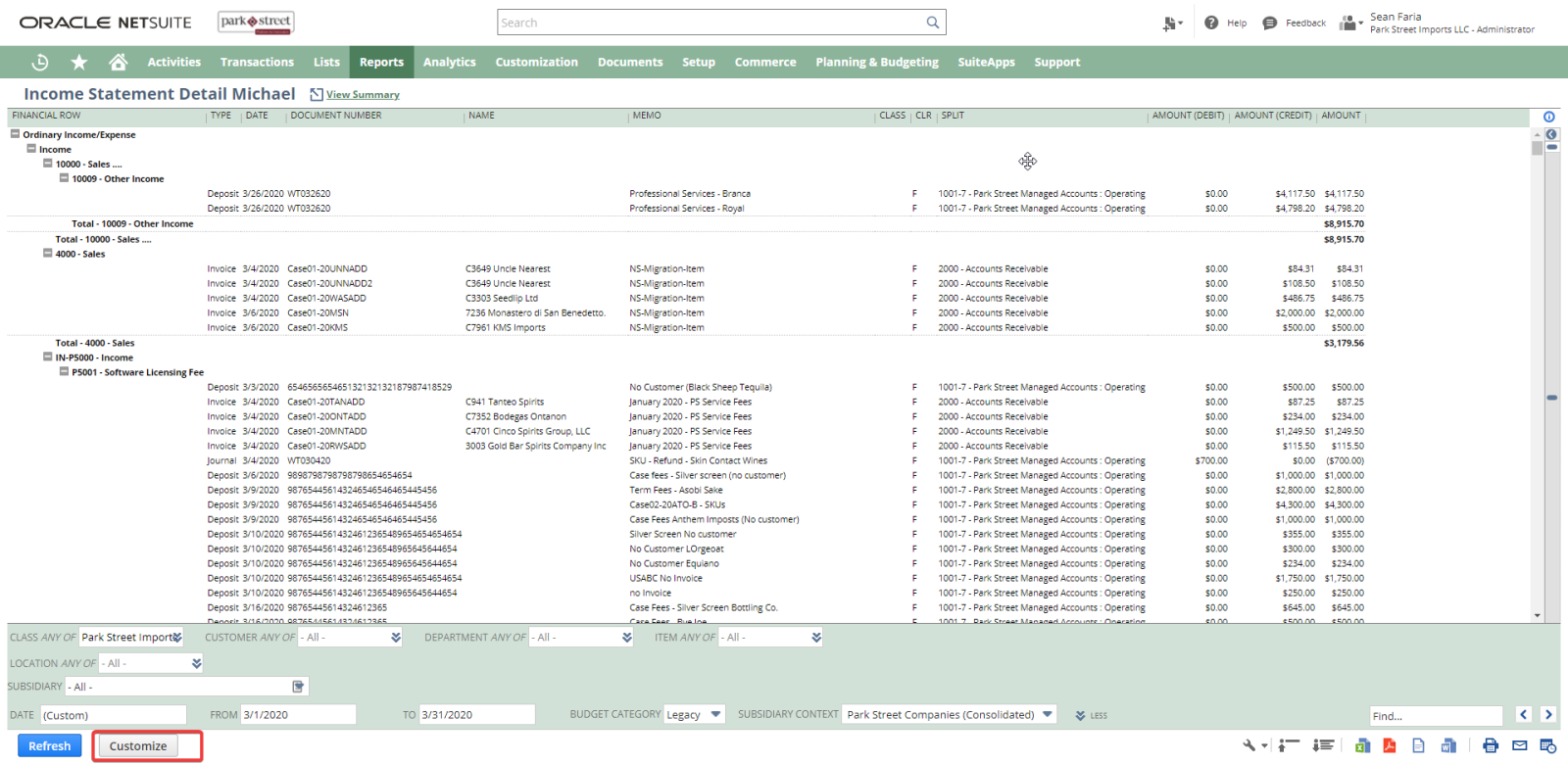This screenshot has height=765, width=1568.
Task: Open the Planning & Budgeting menu
Action: 877,63
